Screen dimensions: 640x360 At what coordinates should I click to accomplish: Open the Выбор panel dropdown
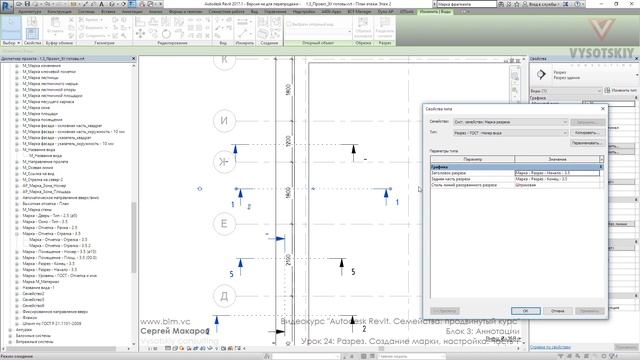[11, 43]
